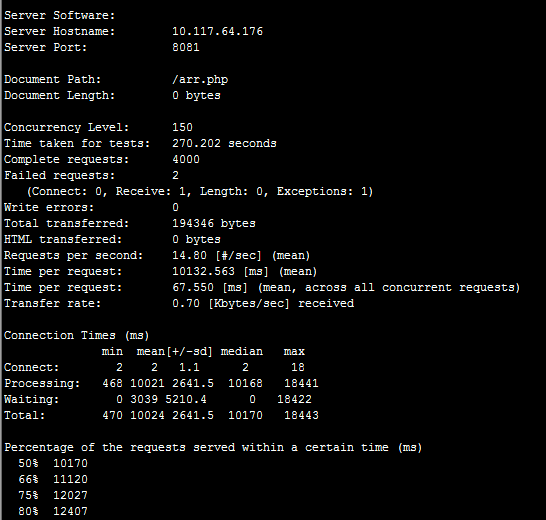546x520 pixels.
Task: Select the 66% percentile value 11120
Action: pos(70,480)
